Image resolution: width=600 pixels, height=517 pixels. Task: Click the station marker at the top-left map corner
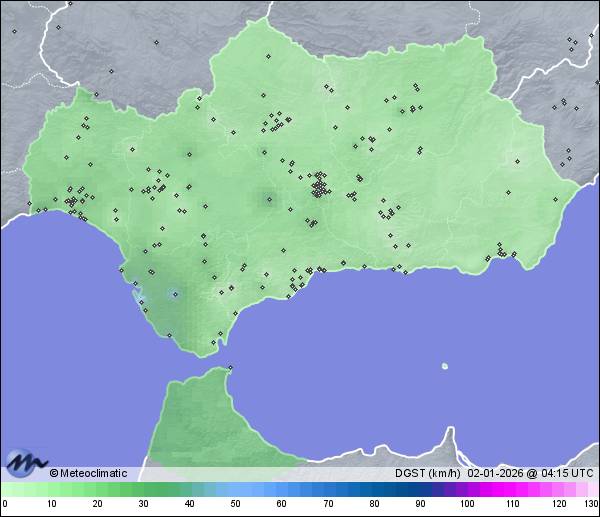click(x=14, y=31)
